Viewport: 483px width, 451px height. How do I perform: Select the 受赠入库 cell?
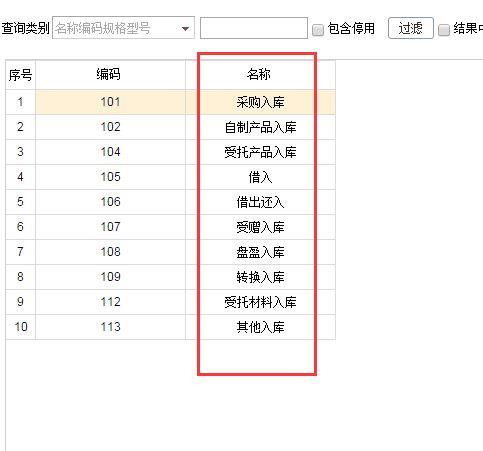pos(260,227)
